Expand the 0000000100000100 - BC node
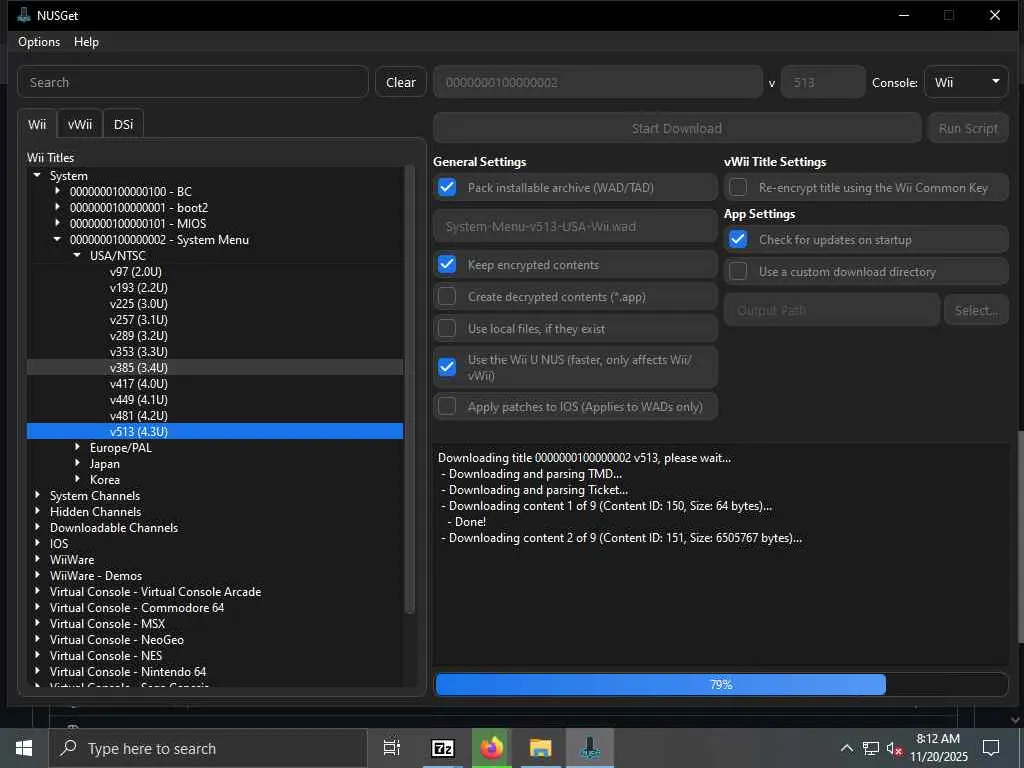Image resolution: width=1024 pixels, height=768 pixels. point(57,191)
